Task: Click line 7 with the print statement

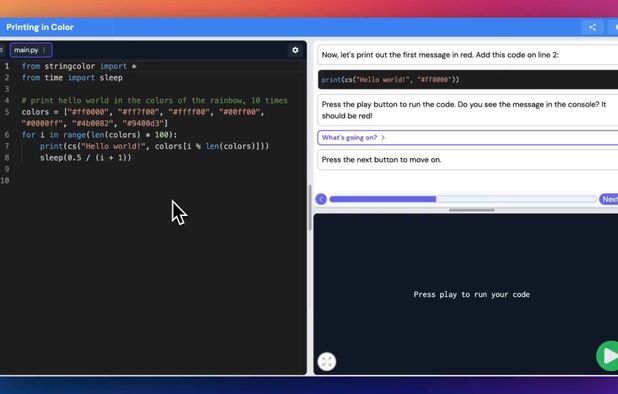Action: pos(153,146)
